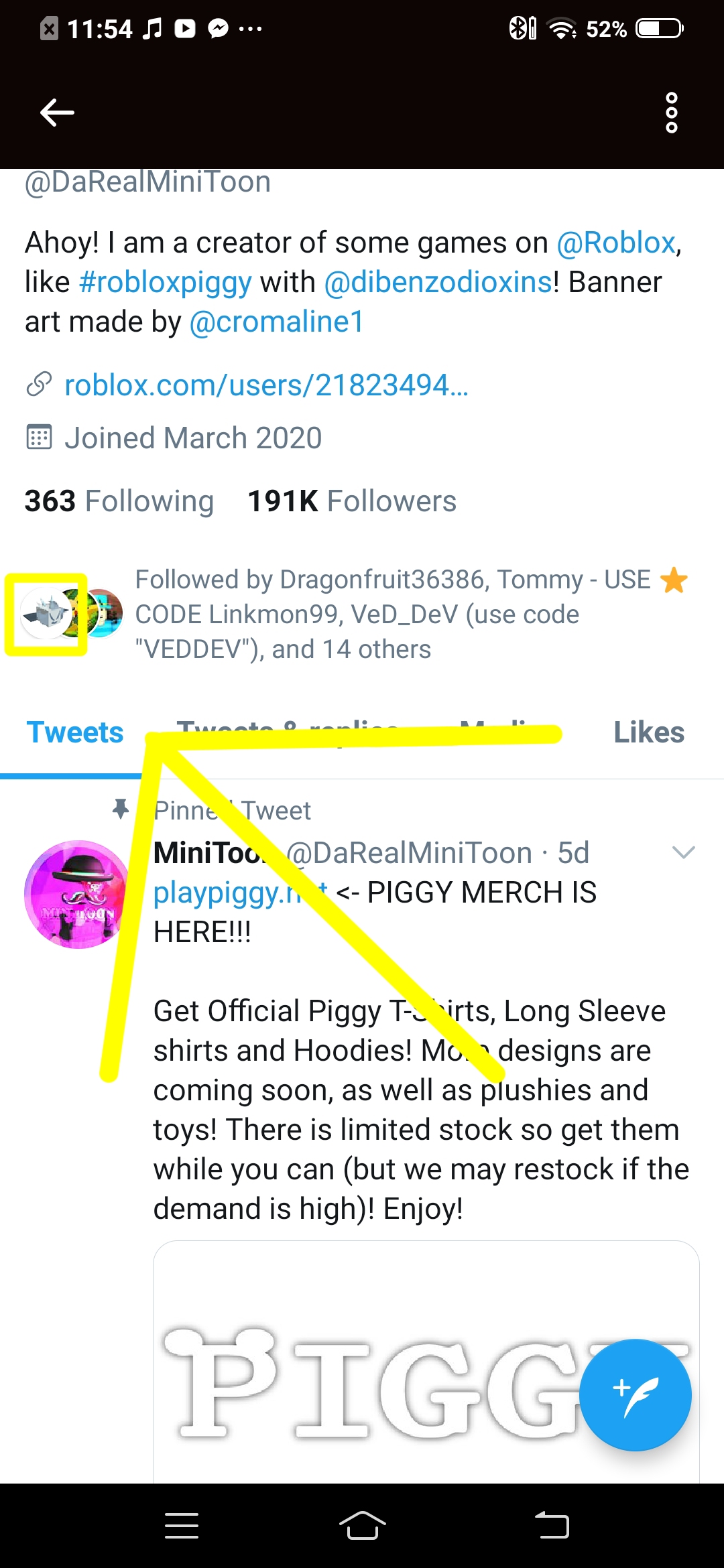Screen dimensions: 724x1568
Task: Open the roblox.com/users profile link
Action: pos(265,385)
